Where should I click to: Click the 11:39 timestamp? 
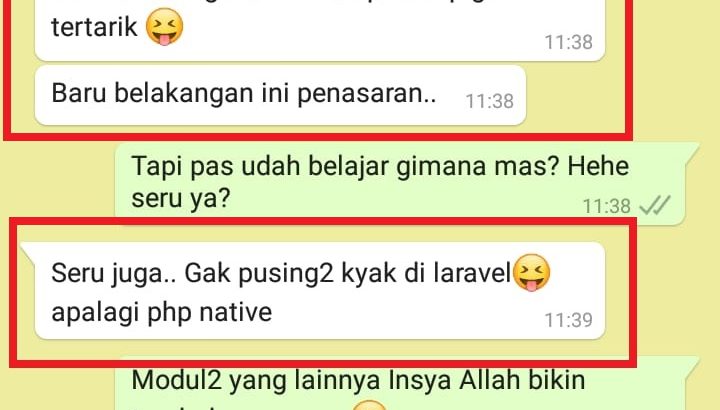[568, 320]
